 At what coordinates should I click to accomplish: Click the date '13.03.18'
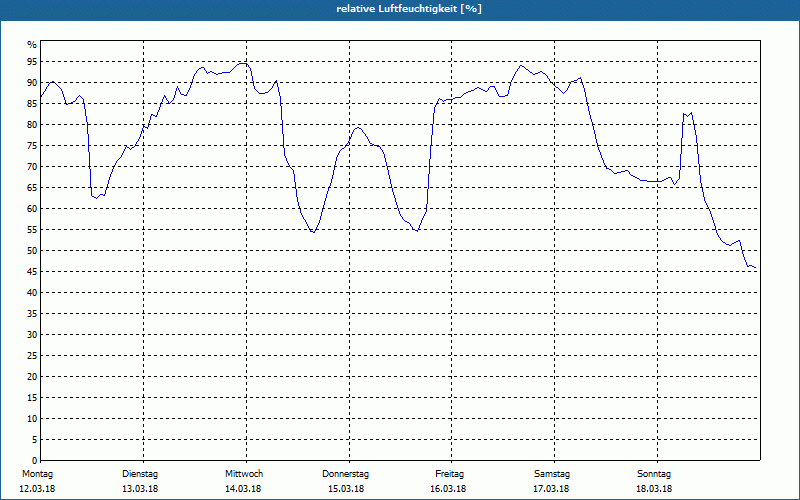pyautogui.click(x=140, y=489)
